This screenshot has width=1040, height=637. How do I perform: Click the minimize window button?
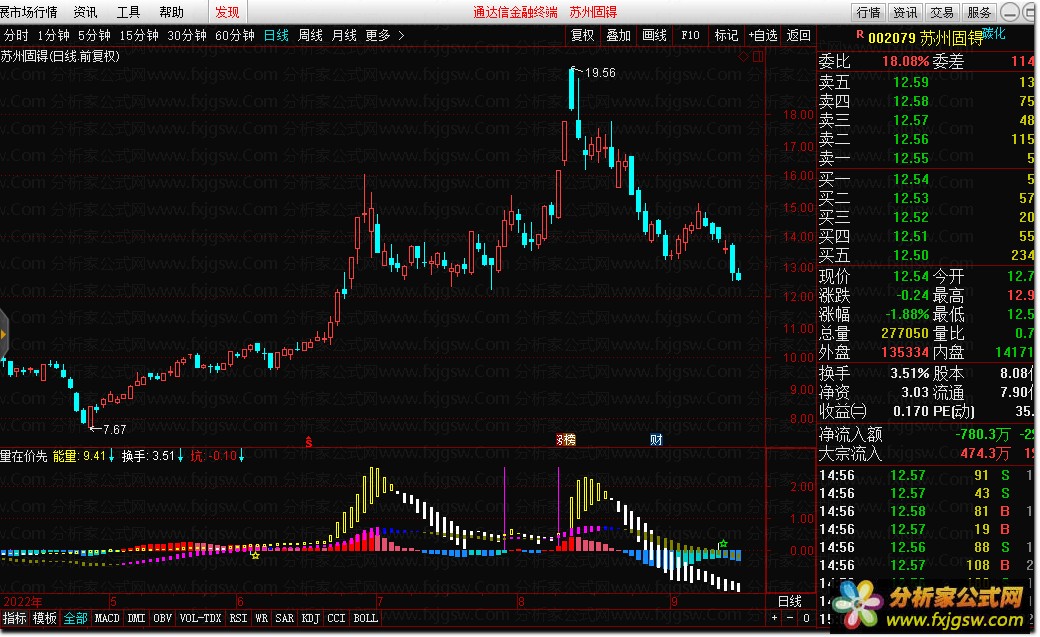pyautogui.click(x=1009, y=12)
